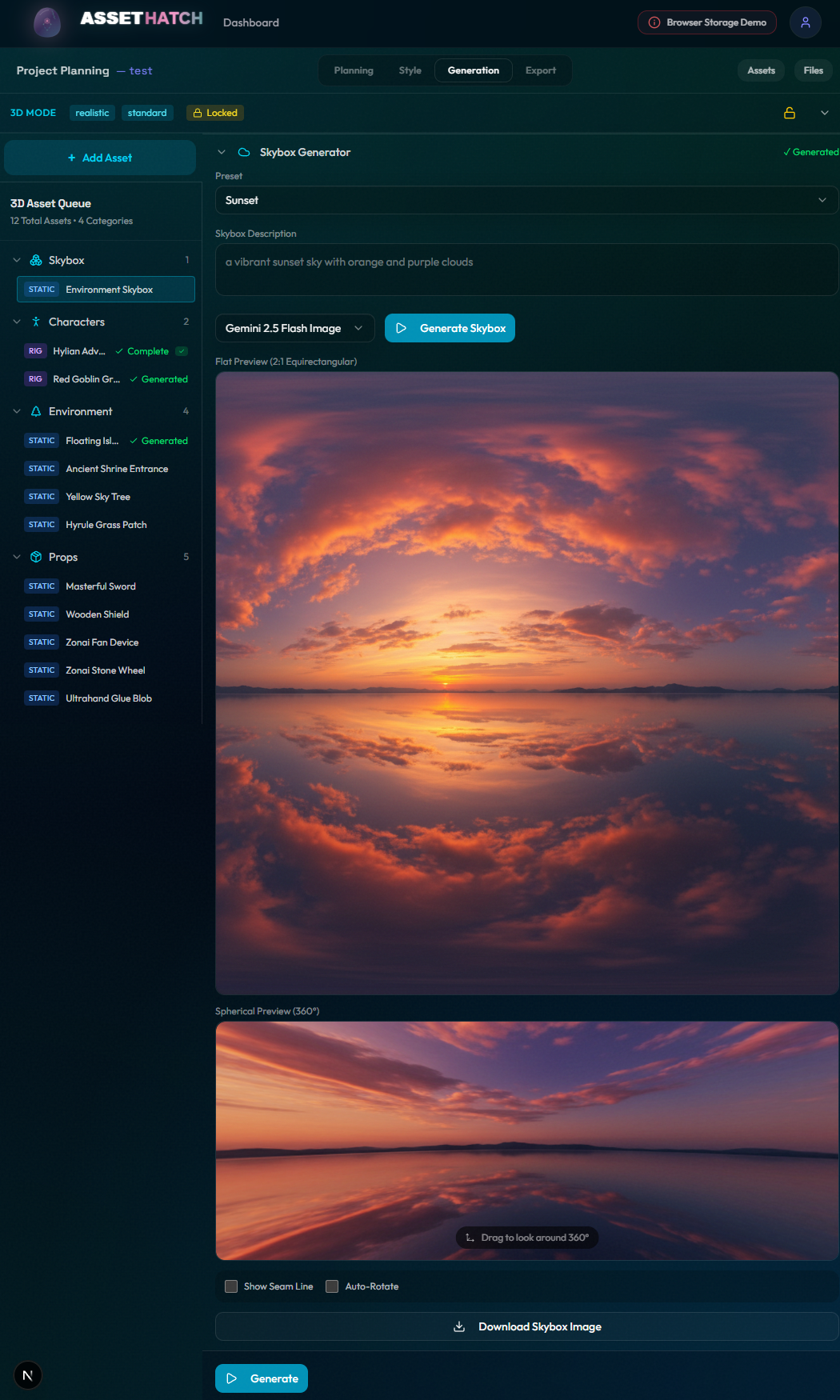Screen dimensions: 840x1400
Task: Click the Download Skybox Image button
Action: point(526,1326)
